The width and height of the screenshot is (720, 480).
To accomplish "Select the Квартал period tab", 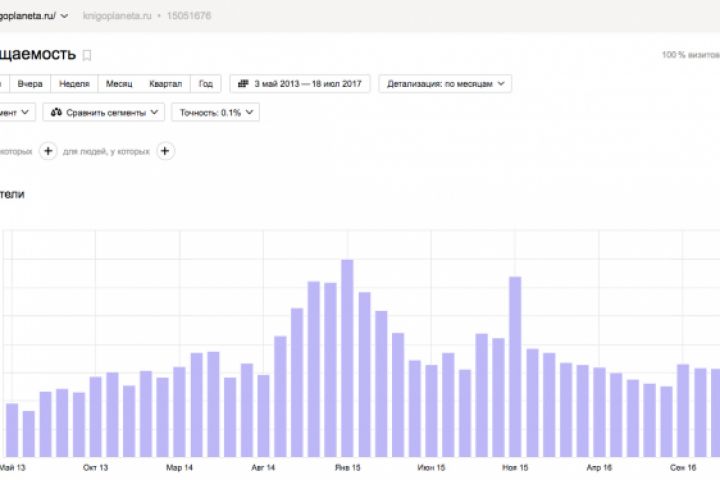I will pyautogui.click(x=165, y=84).
